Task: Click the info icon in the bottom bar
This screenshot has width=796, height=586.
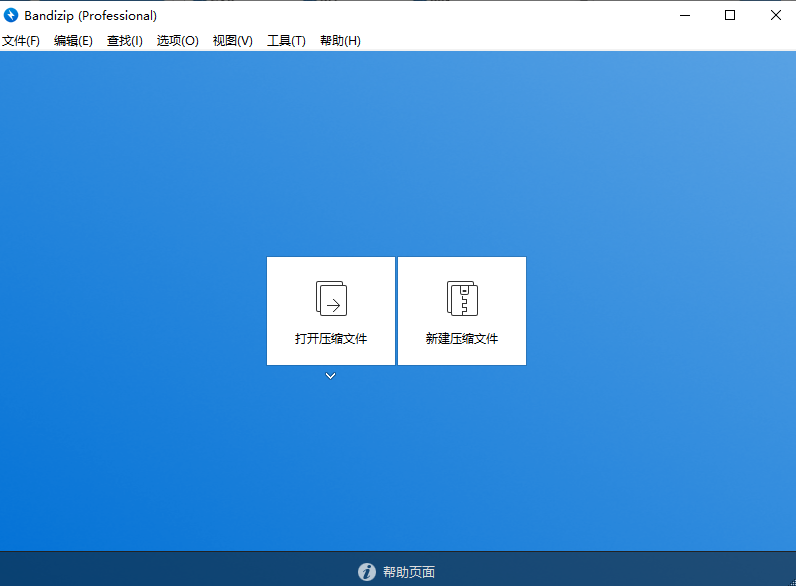Action: point(367,572)
